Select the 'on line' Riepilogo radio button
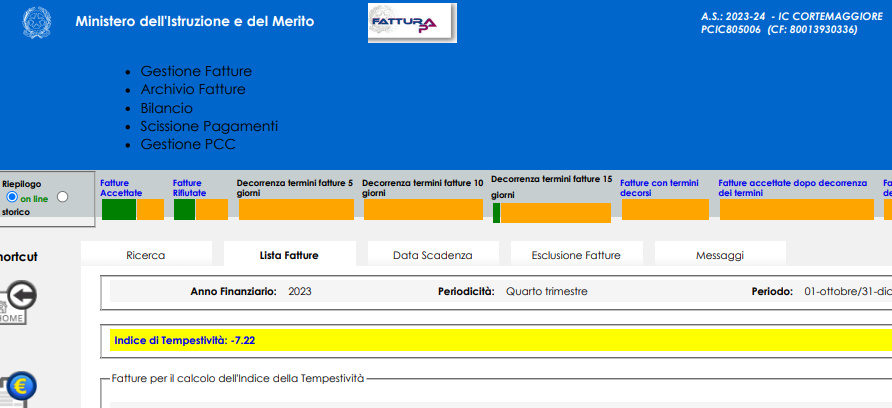Screen dimensions: 892x408 point(12,198)
